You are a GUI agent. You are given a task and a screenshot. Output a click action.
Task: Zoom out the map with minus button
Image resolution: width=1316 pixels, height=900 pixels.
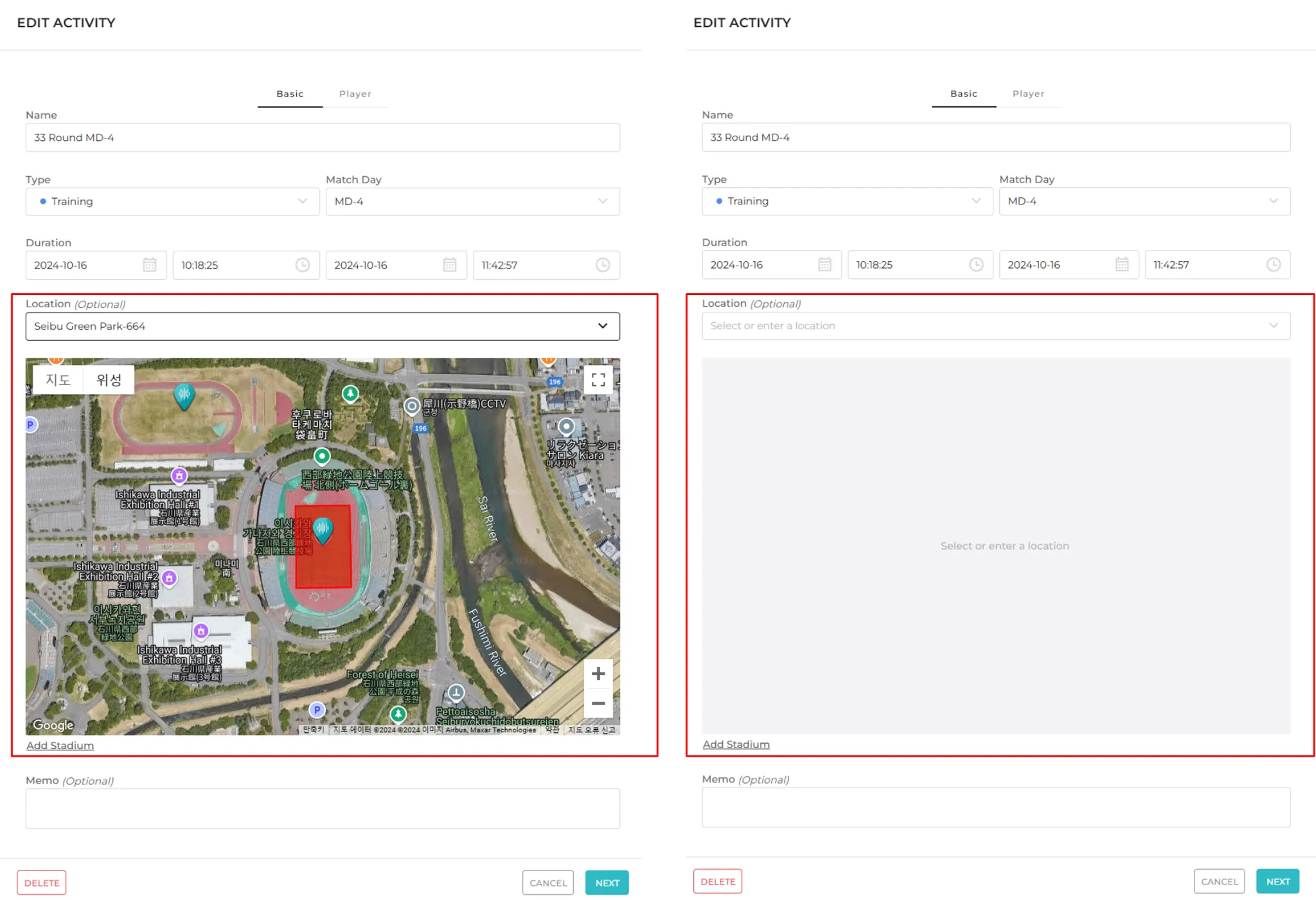pos(598,703)
